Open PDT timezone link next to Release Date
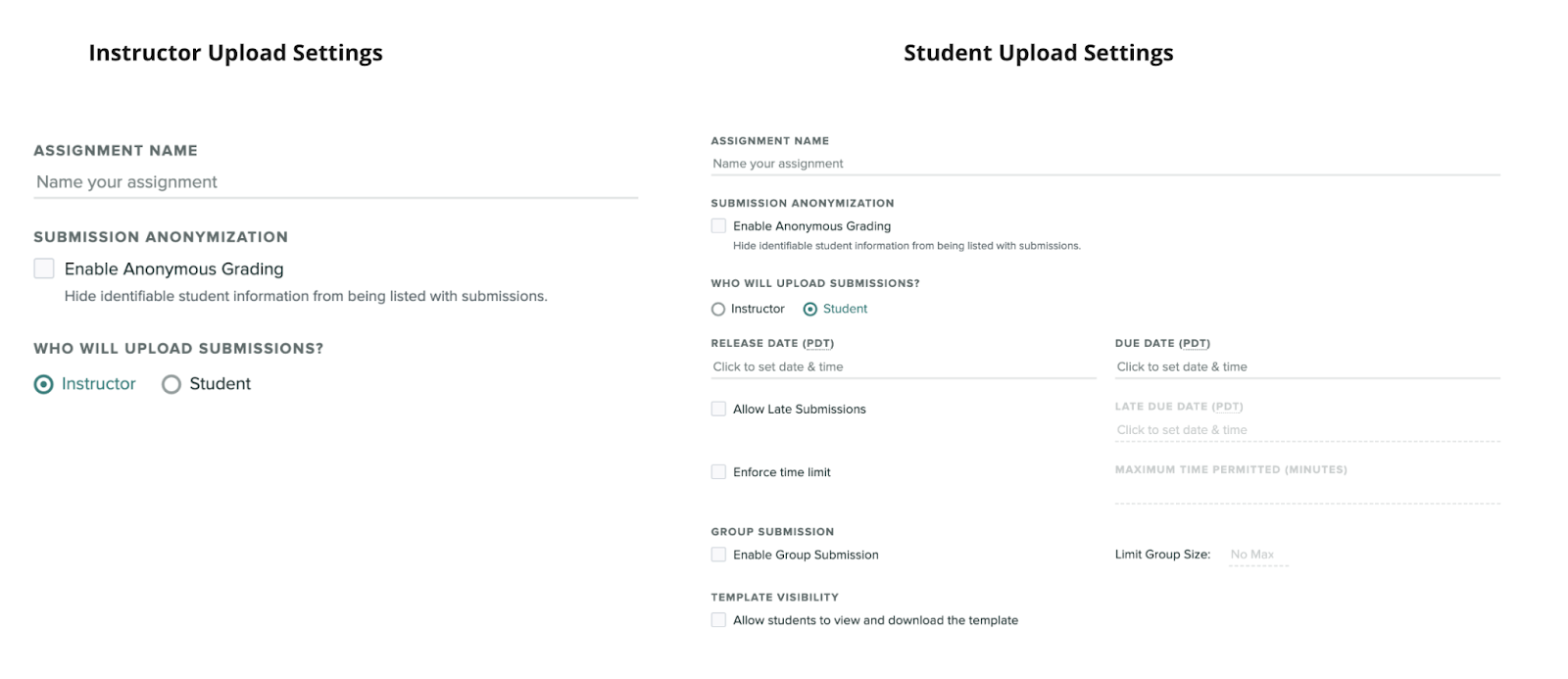The height and width of the screenshot is (679, 1568). (818, 343)
